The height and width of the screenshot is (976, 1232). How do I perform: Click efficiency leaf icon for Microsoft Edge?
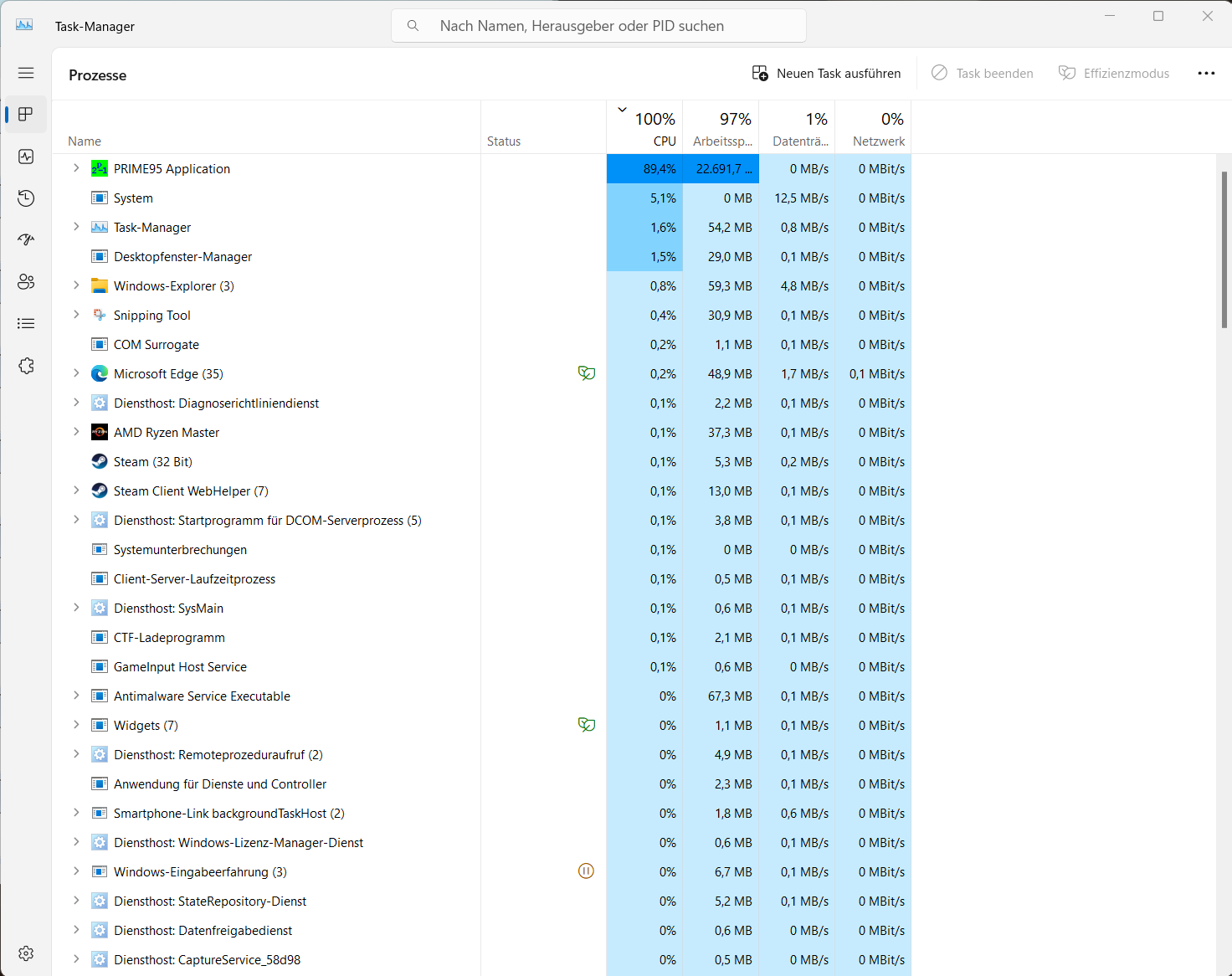[x=587, y=373]
